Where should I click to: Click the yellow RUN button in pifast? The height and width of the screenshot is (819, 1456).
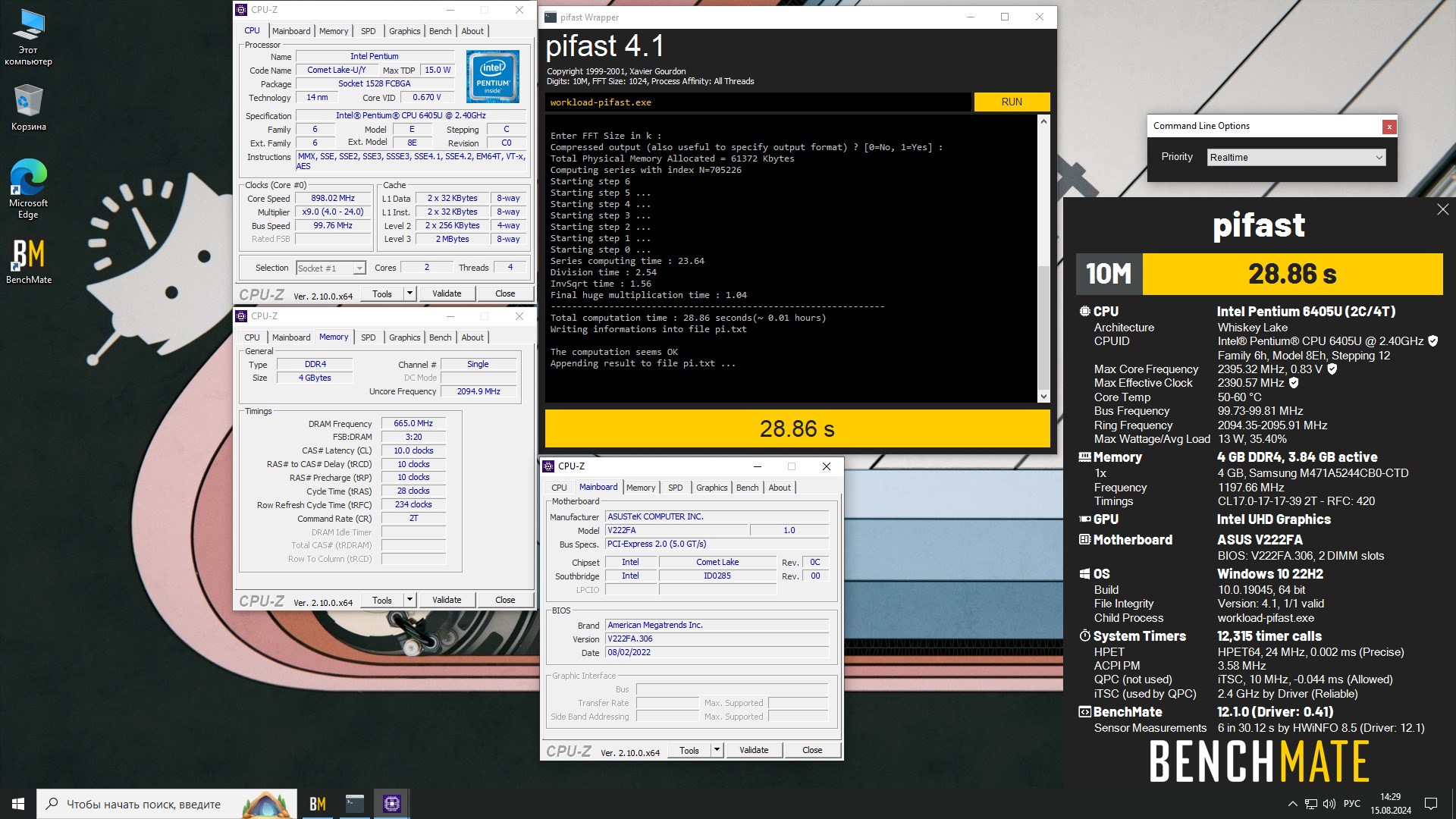pos(1012,102)
